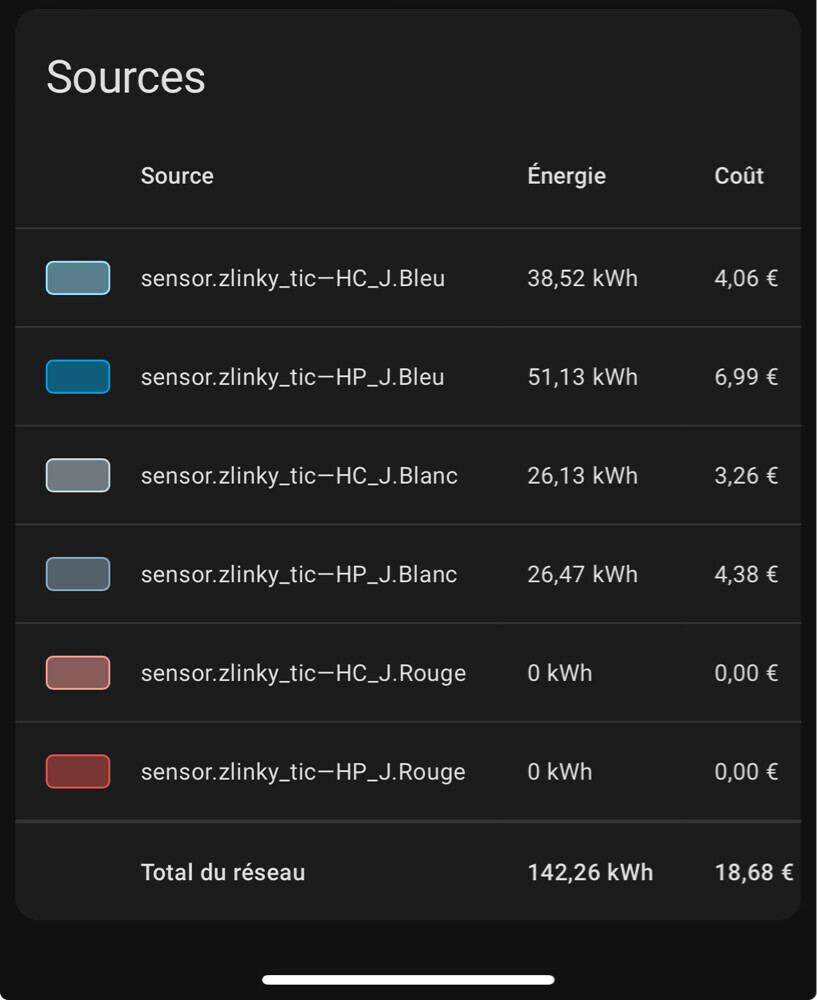Select the HP_J.Bleu color indicator
The image size is (817, 1000).
(77, 376)
